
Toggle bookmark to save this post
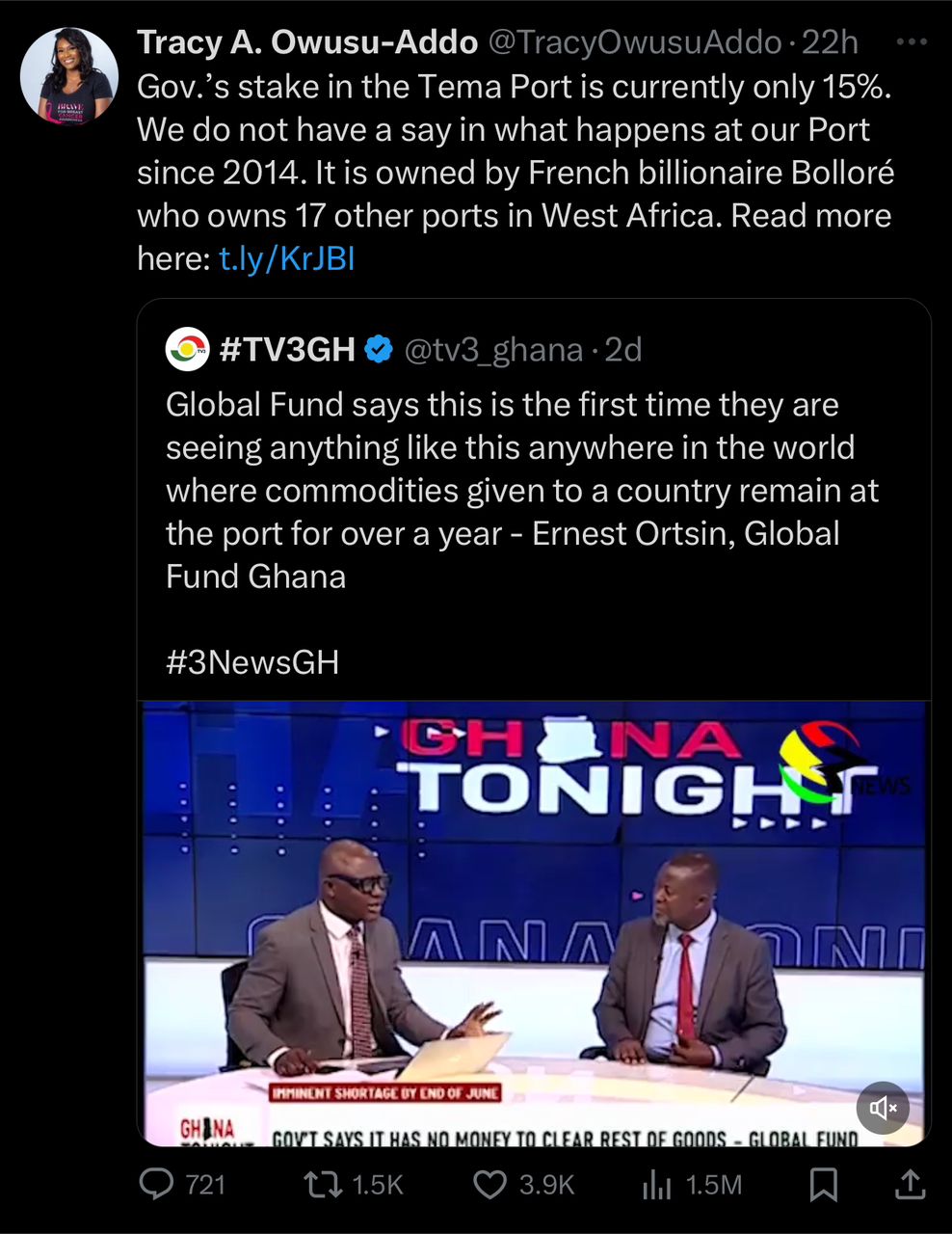tap(823, 1184)
